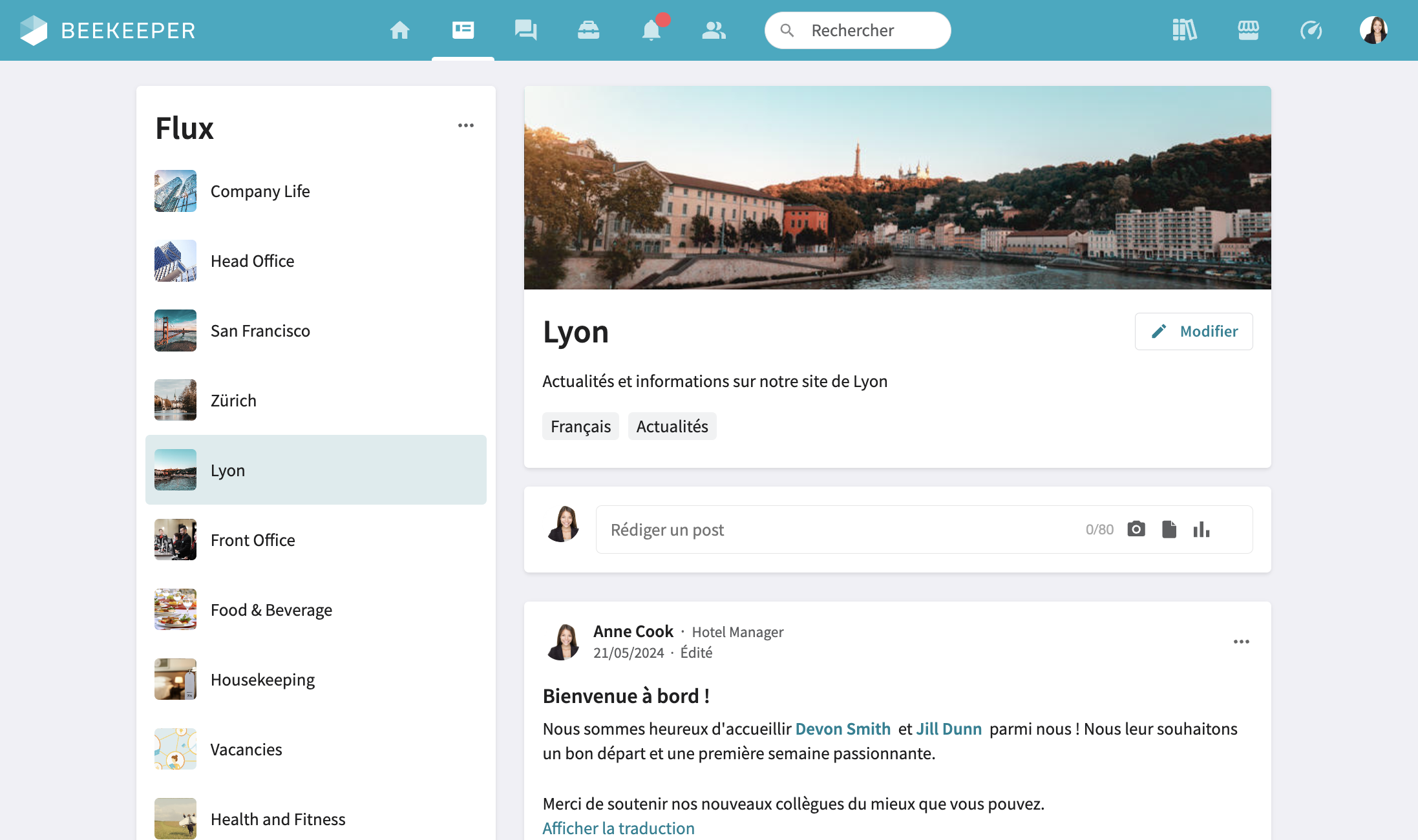
Task: Open Flux panel three-dot menu
Action: pyautogui.click(x=465, y=125)
